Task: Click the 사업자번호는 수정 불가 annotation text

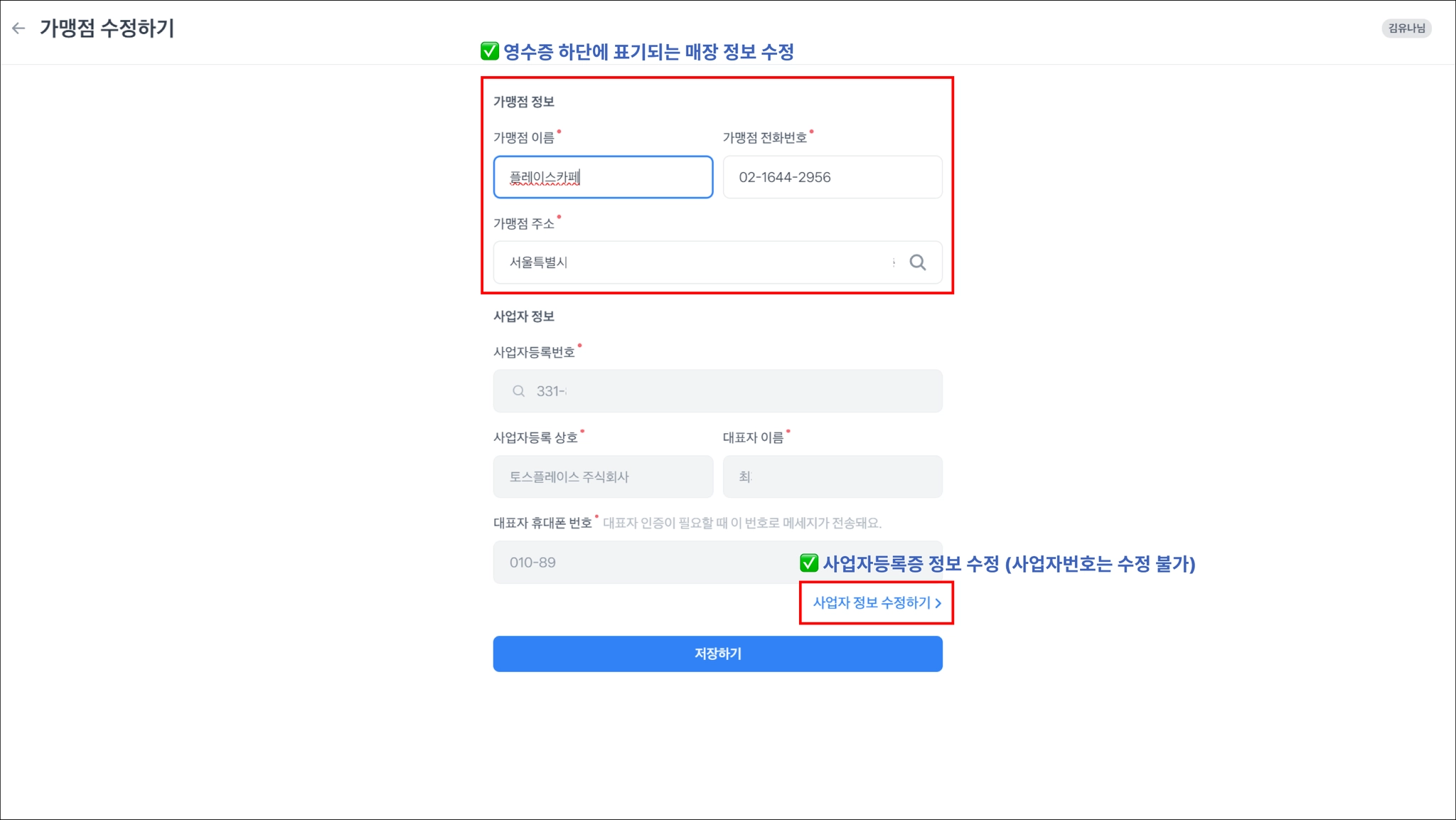Action: coord(1102,564)
